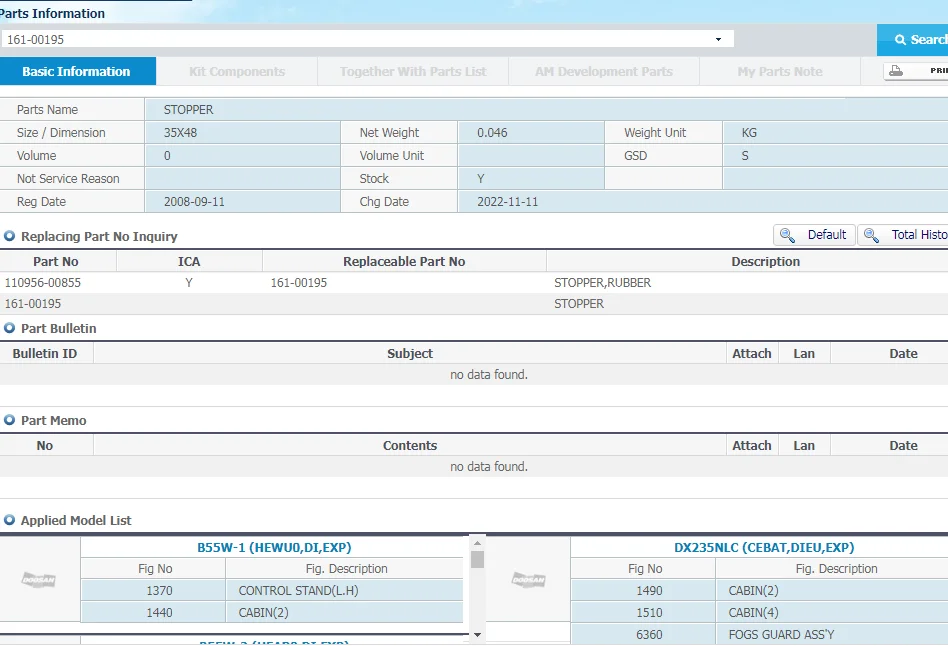
Task: Select the AM Development Parts tab
Action: tap(603, 72)
